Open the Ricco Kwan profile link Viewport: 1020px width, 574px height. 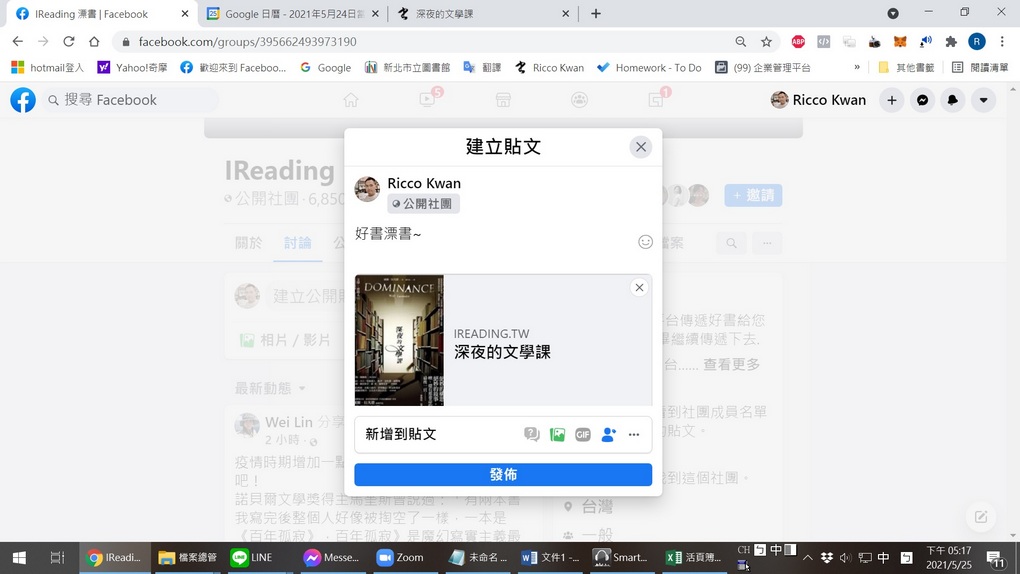click(818, 100)
